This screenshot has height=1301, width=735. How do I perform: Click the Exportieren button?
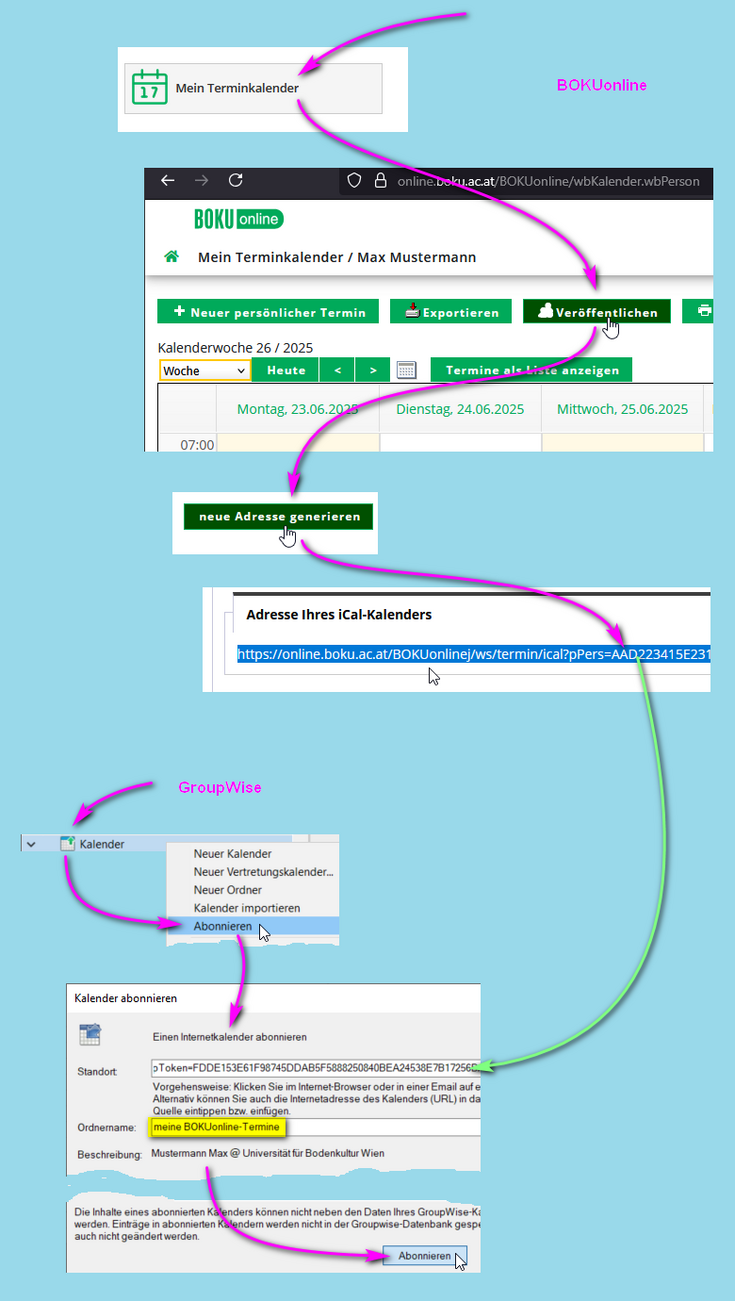point(451,312)
